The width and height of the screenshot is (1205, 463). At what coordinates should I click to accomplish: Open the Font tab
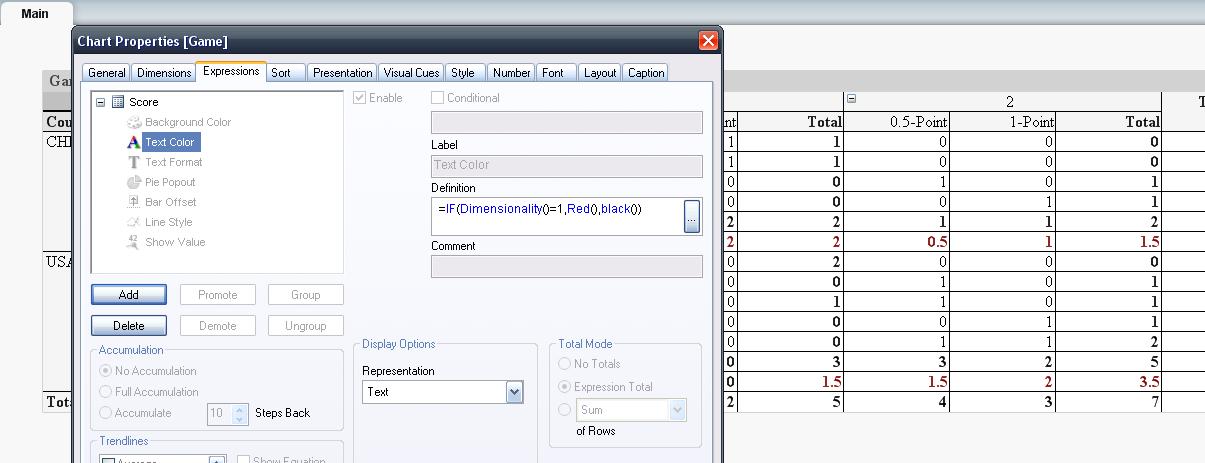(553, 73)
